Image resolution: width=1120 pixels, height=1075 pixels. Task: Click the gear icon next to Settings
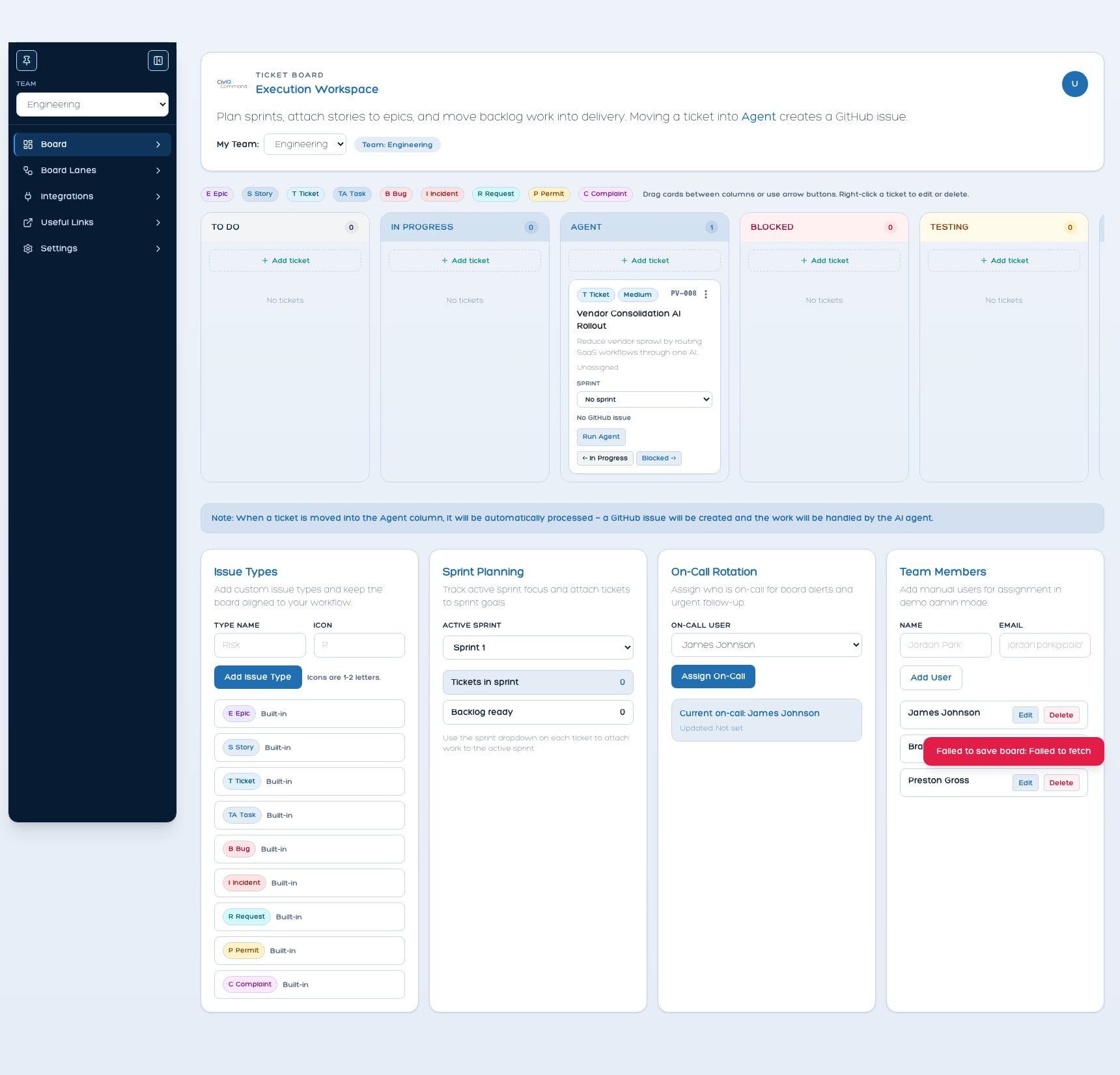[27, 248]
